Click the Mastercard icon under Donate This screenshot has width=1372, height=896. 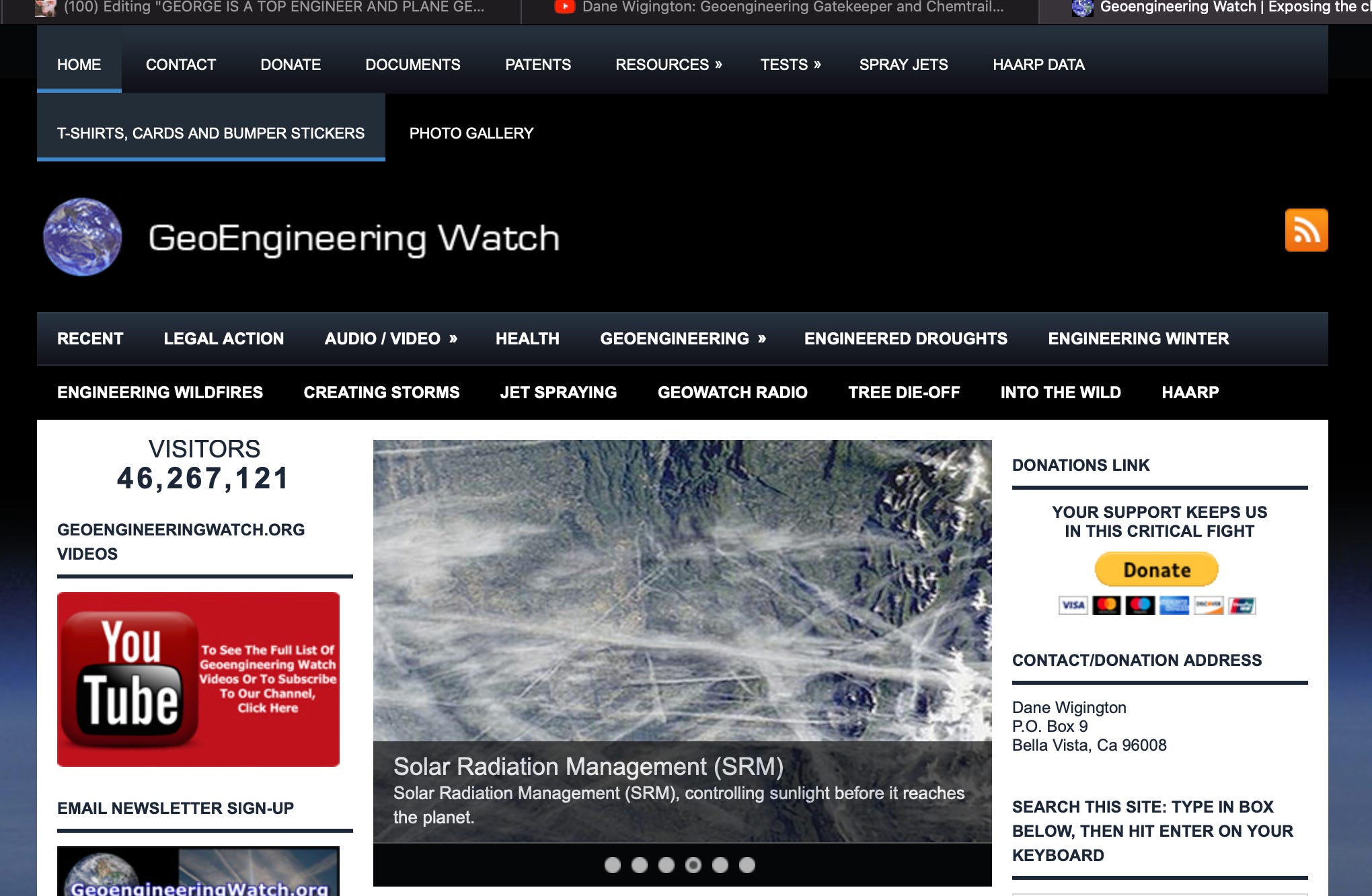pos(1106,605)
